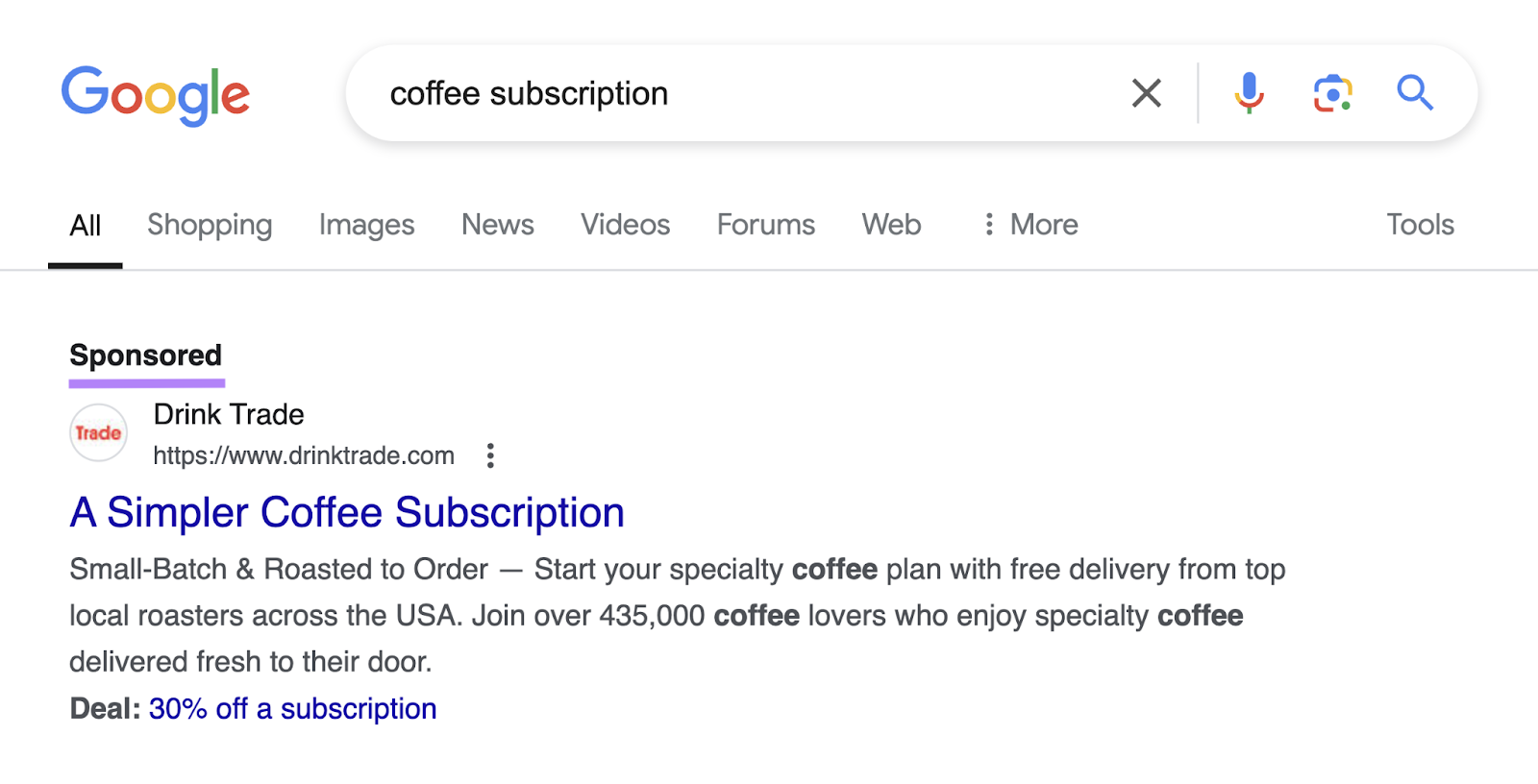Viewport: 1538px width, 784px height.
Task: Select the Web filter
Action: pos(890,224)
